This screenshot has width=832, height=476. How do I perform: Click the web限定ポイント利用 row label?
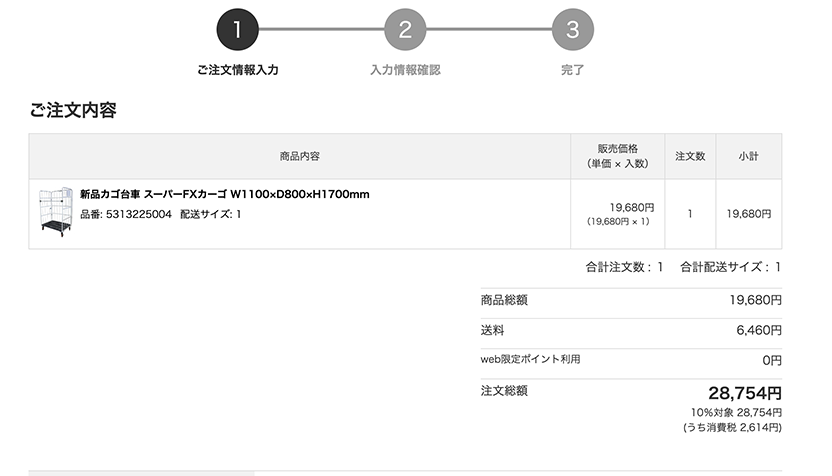coord(530,359)
